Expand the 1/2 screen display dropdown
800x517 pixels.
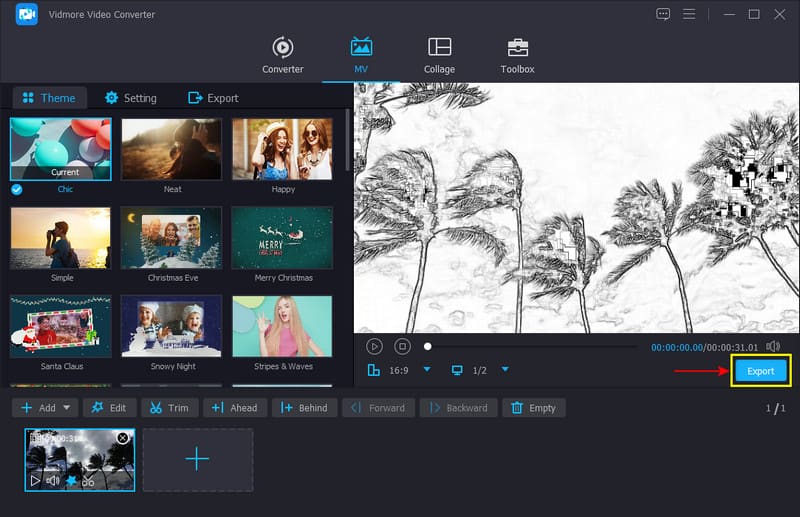coord(505,370)
